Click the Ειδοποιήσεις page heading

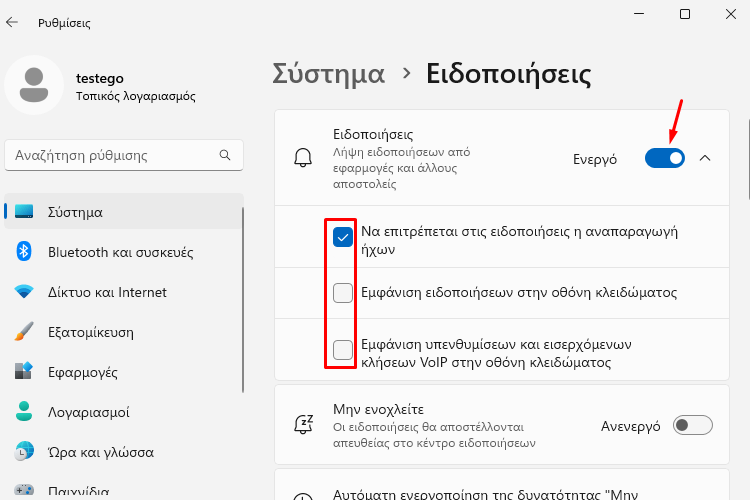pyautogui.click(x=509, y=74)
